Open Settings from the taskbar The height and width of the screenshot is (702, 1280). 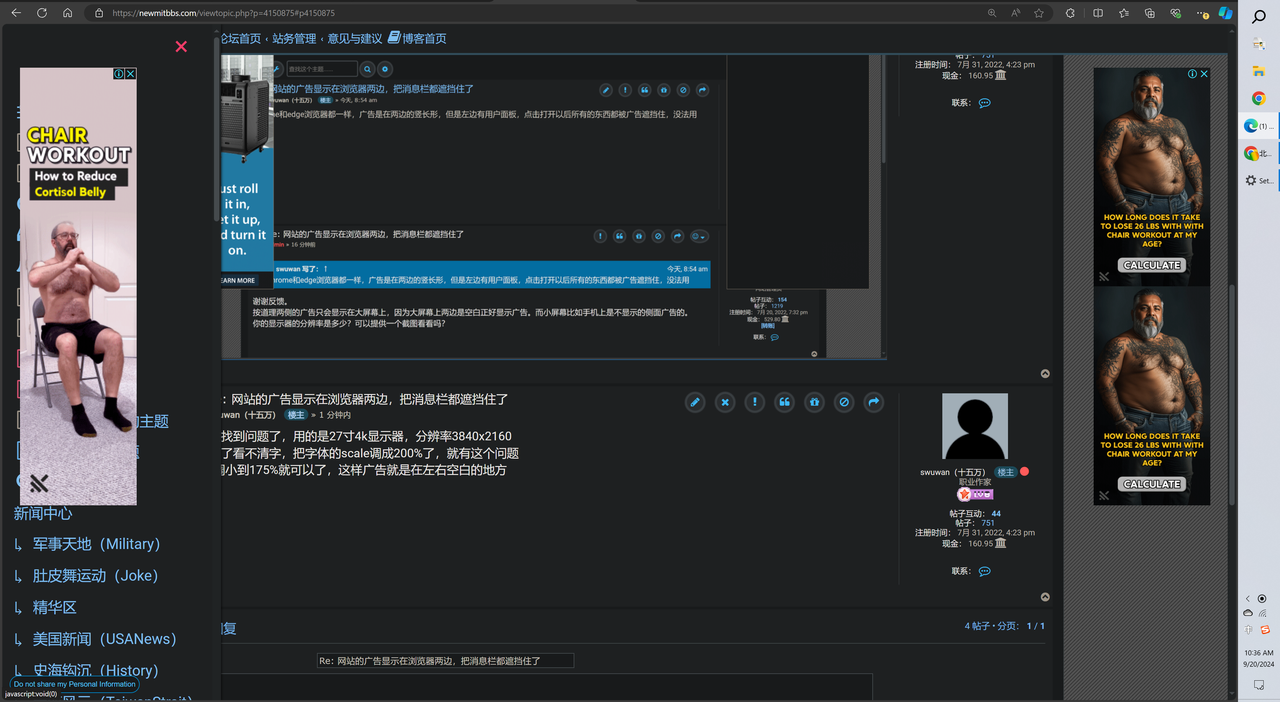pyautogui.click(x=1259, y=181)
